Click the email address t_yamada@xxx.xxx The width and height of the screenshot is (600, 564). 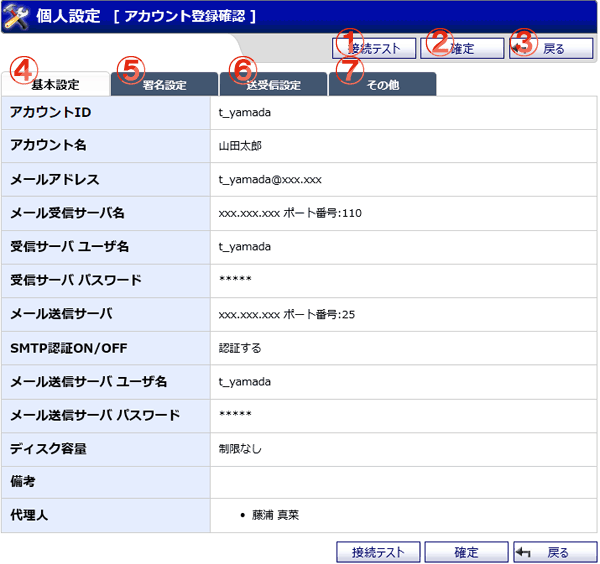pos(270,179)
